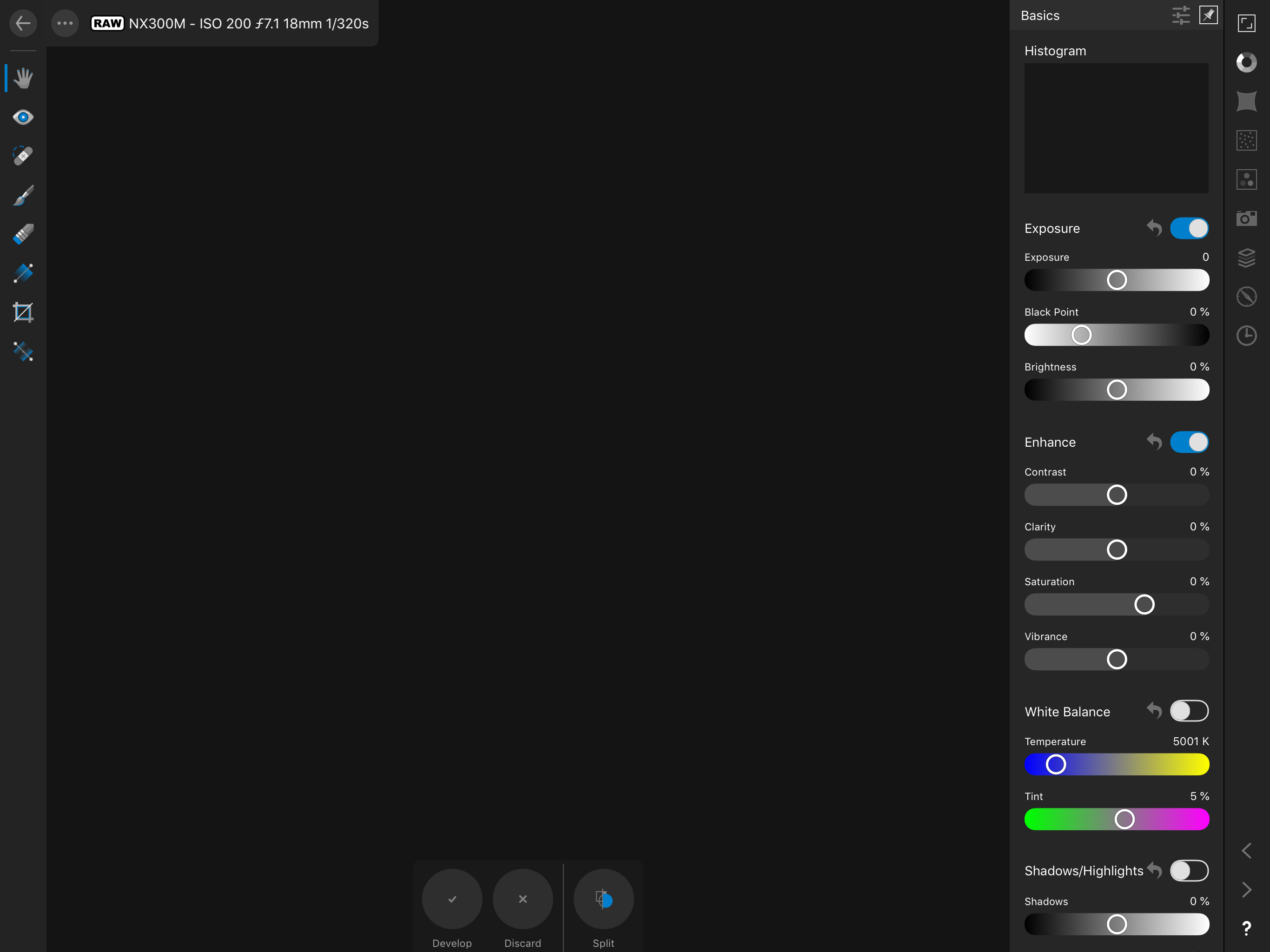Select the Overlay Paint brush tool
The image size is (1270, 952).
coord(23,195)
